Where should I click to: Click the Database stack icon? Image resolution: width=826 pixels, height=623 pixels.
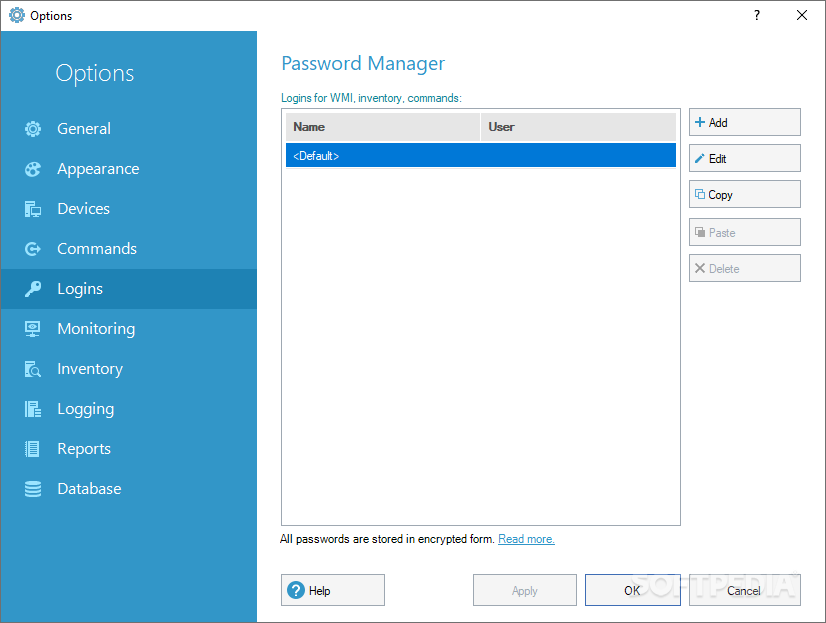click(x=33, y=489)
